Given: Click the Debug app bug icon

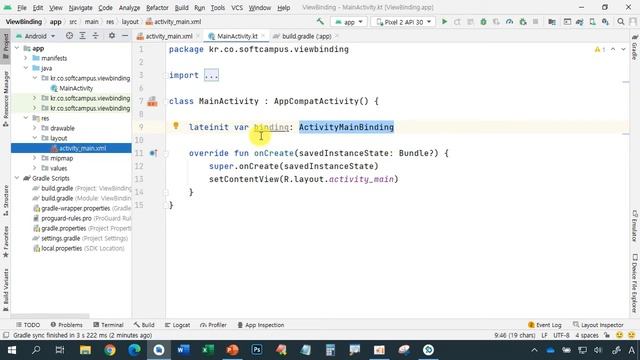Looking at the screenshot, I should (483, 22).
